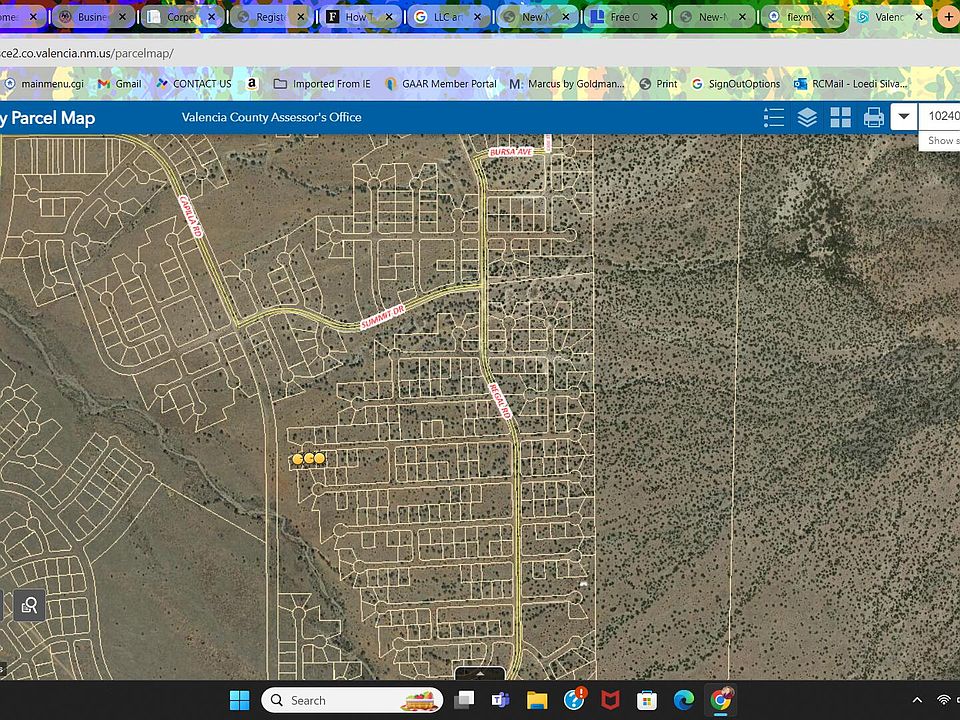960x720 pixels.
Task: Switch to the flexmls browser tab
Action: 797,16
